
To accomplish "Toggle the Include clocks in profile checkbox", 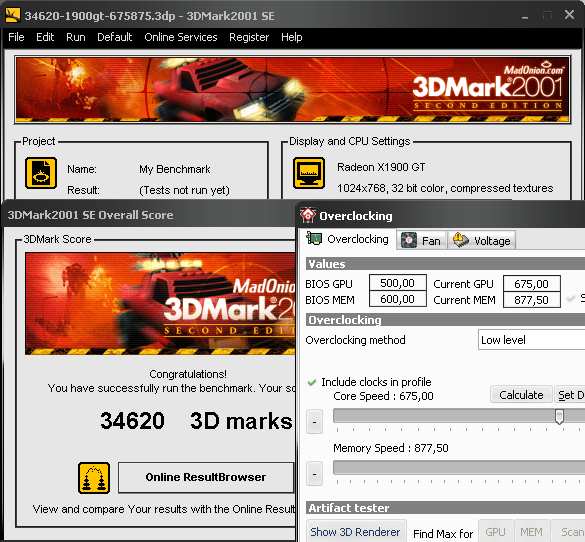I will point(312,382).
